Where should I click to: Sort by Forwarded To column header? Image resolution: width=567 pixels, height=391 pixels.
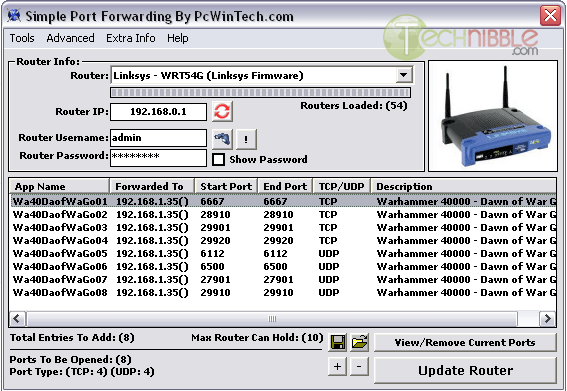click(x=152, y=186)
